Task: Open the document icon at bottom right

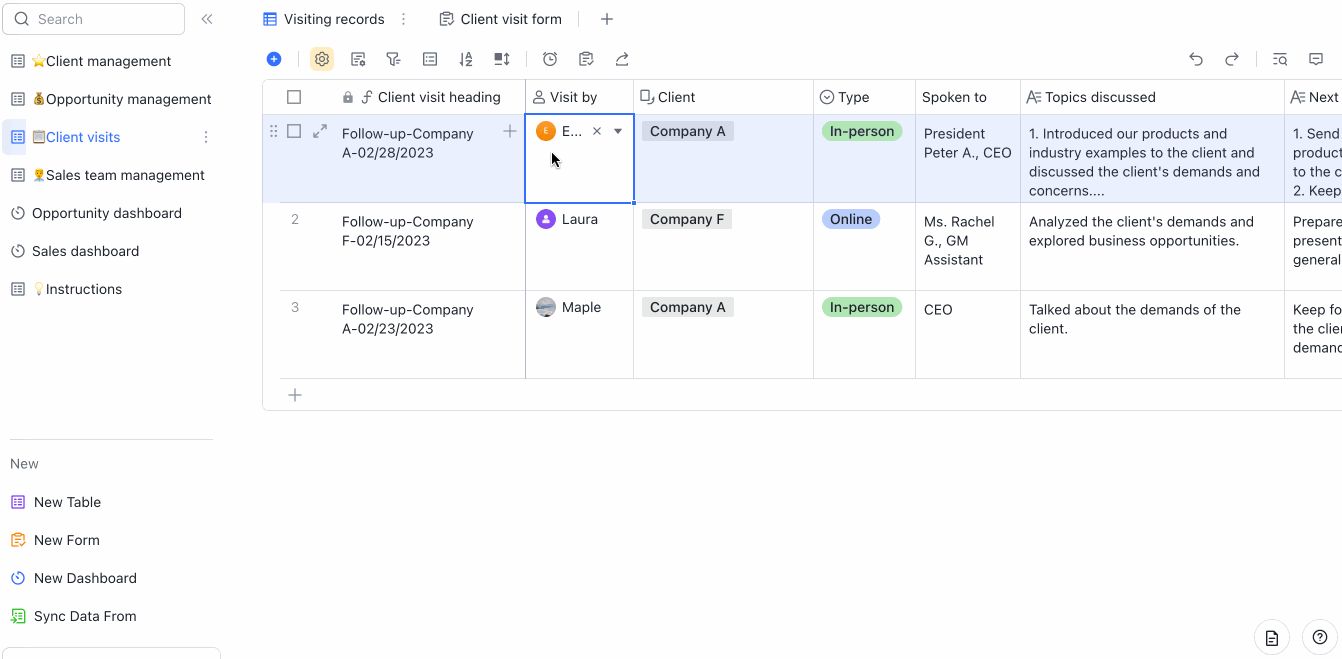Action: 1272,637
